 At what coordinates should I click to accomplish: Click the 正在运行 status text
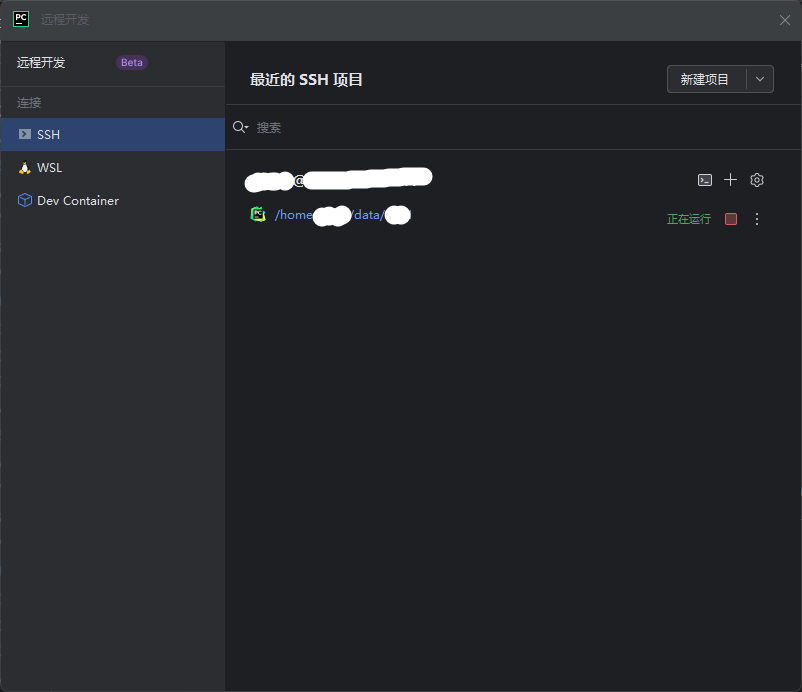click(x=689, y=219)
